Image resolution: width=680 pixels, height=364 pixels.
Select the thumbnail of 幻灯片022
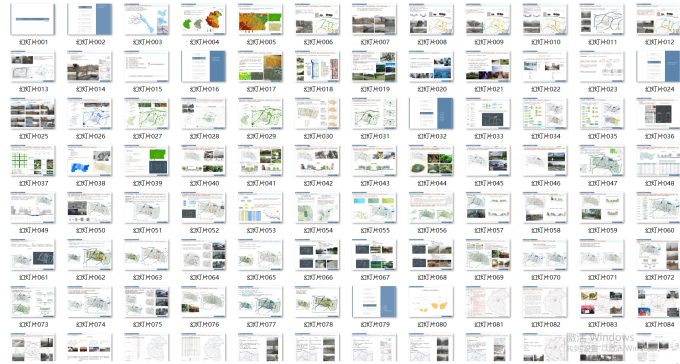(545, 66)
